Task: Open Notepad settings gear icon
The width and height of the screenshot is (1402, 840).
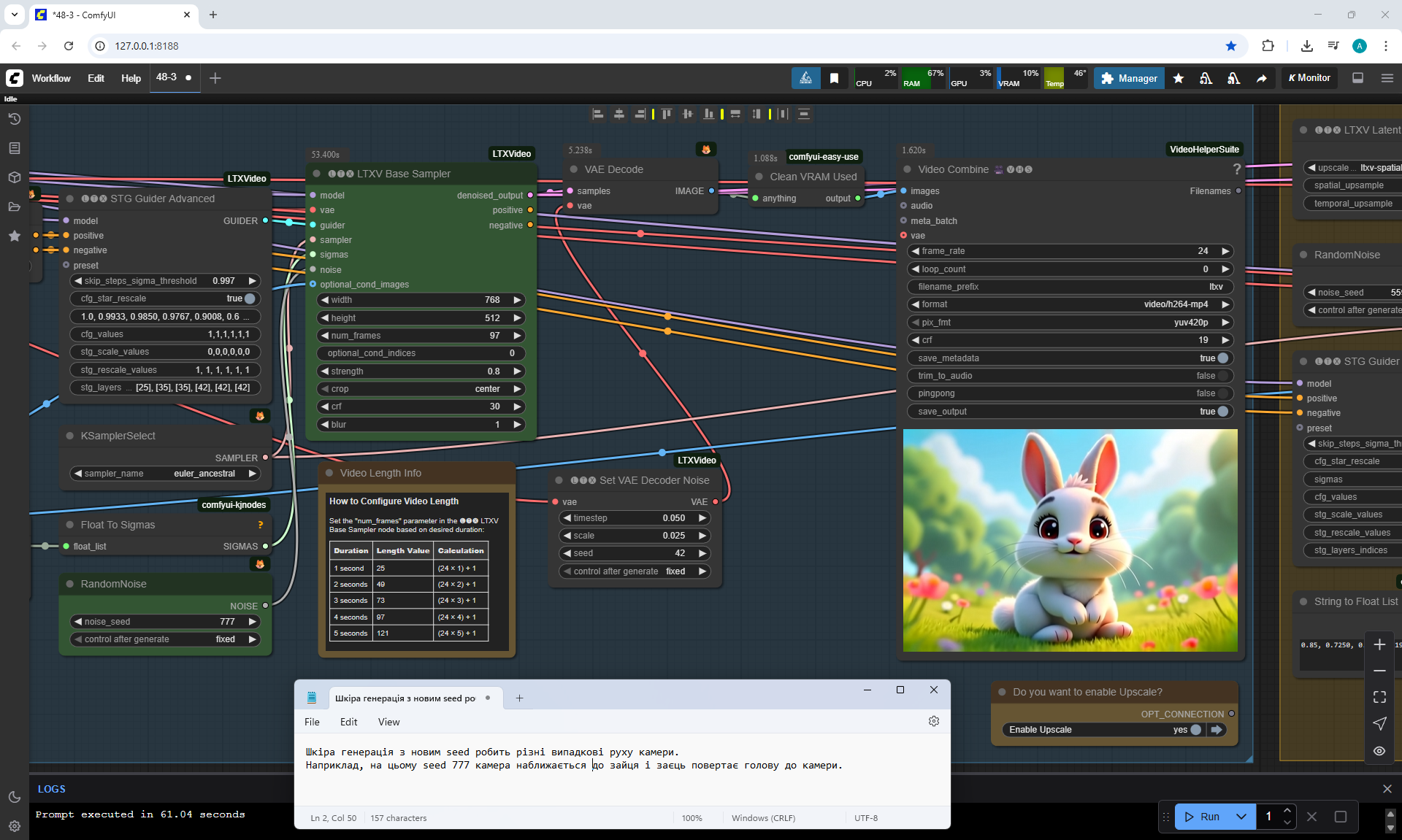Action: pyautogui.click(x=933, y=721)
